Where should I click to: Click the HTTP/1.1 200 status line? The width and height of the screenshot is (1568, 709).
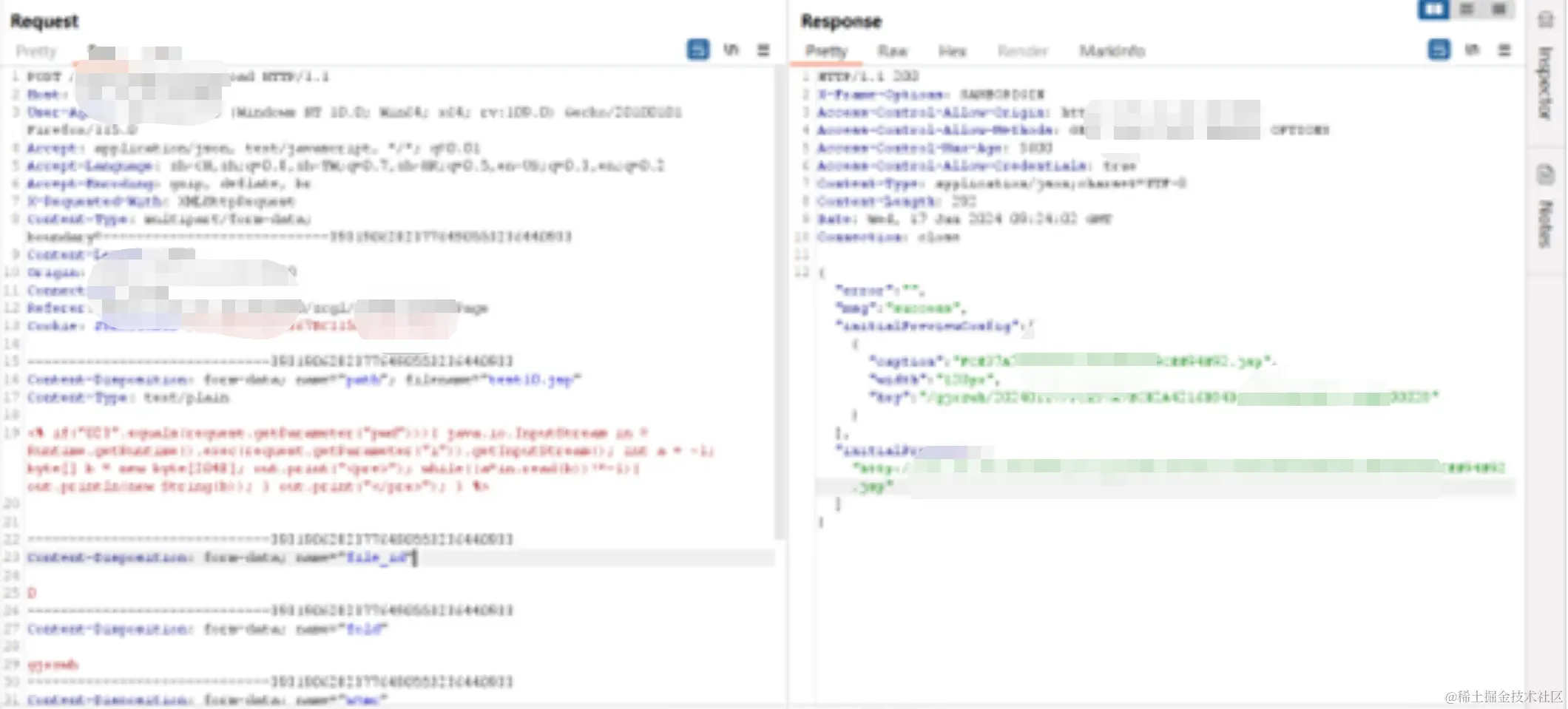[x=868, y=76]
